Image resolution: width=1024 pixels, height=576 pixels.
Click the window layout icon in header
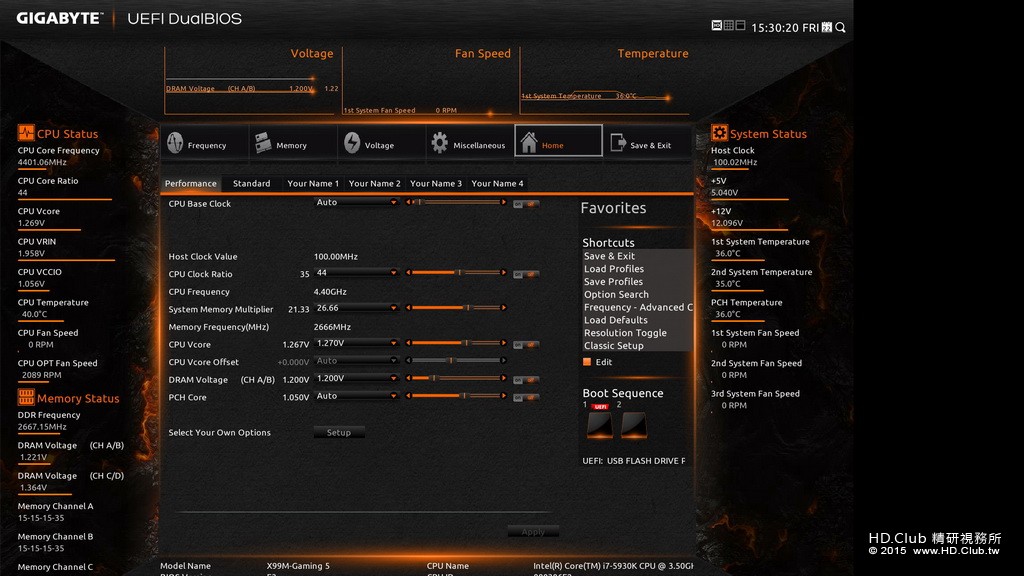pos(740,25)
